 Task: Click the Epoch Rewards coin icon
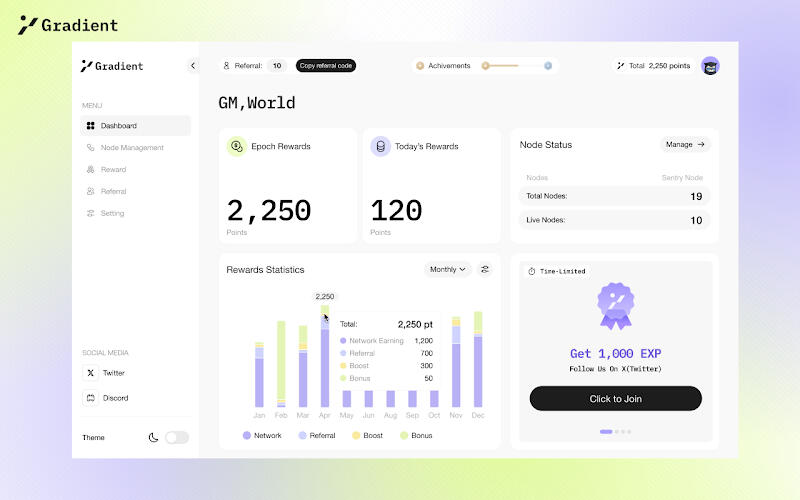coord(236,147)
